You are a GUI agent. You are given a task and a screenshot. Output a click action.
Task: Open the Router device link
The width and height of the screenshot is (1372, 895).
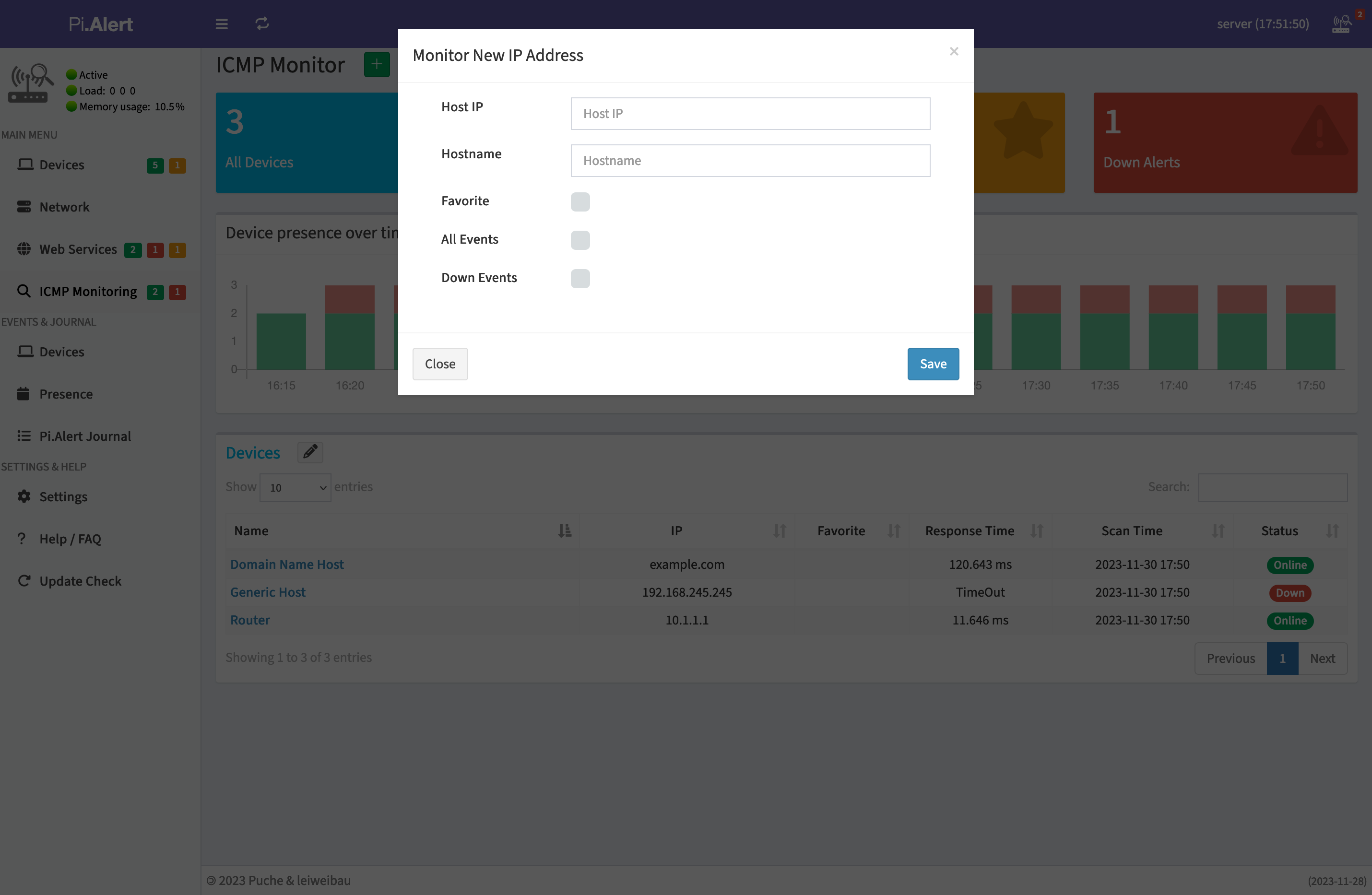point(249,620)
